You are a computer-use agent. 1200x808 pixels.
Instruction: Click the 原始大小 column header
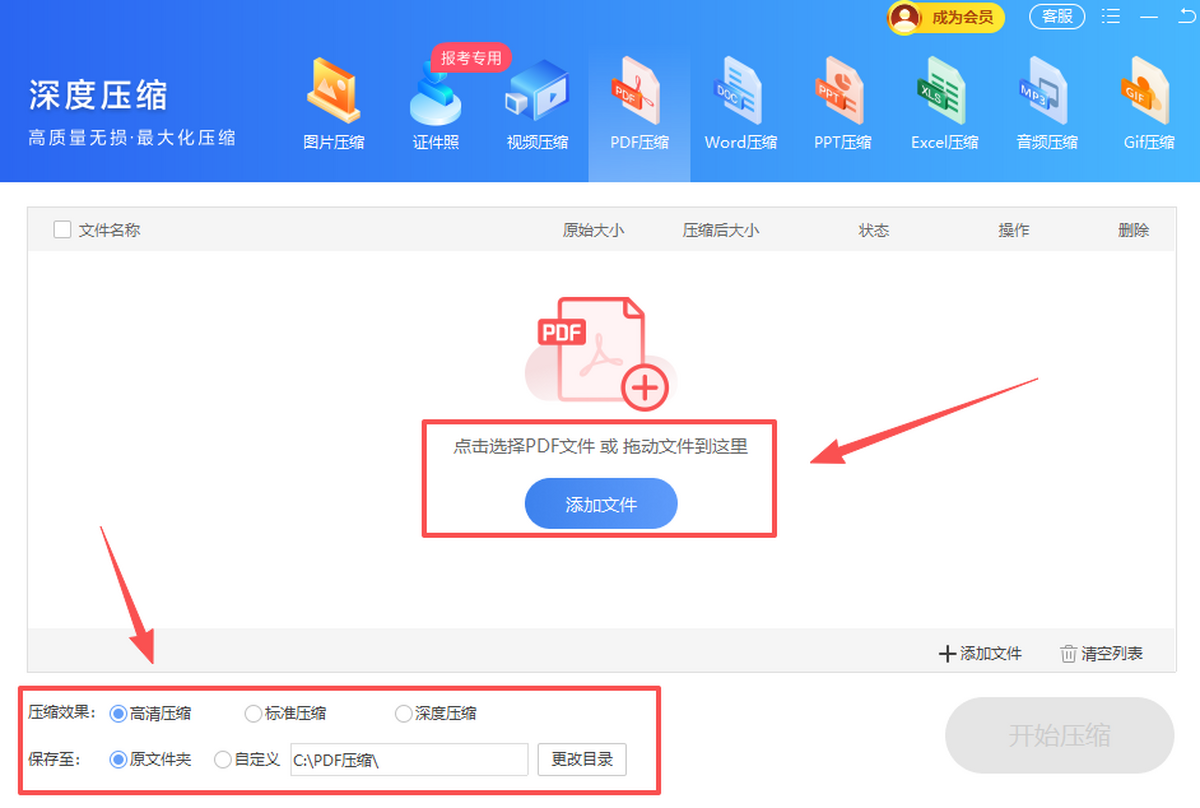[593, 230]
